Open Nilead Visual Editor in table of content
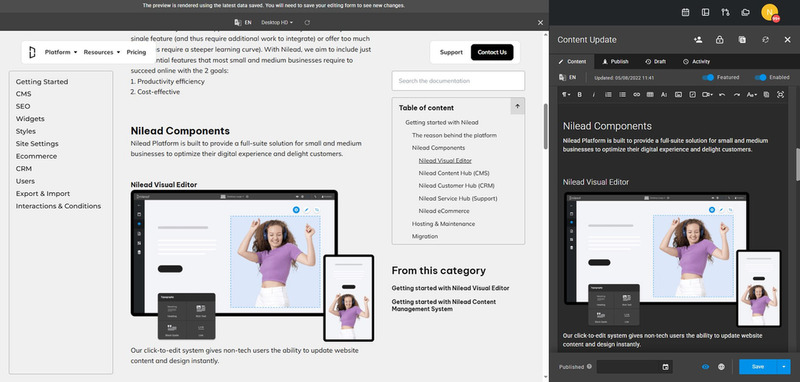This screenshot has width=800, height=382. 445,161
